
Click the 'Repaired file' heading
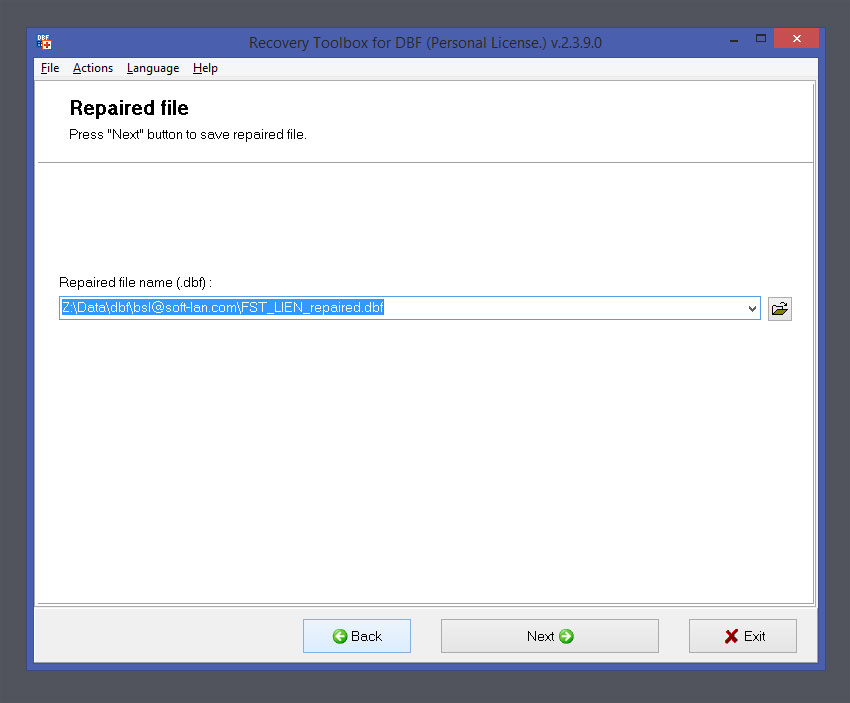[x=129, y=108]
